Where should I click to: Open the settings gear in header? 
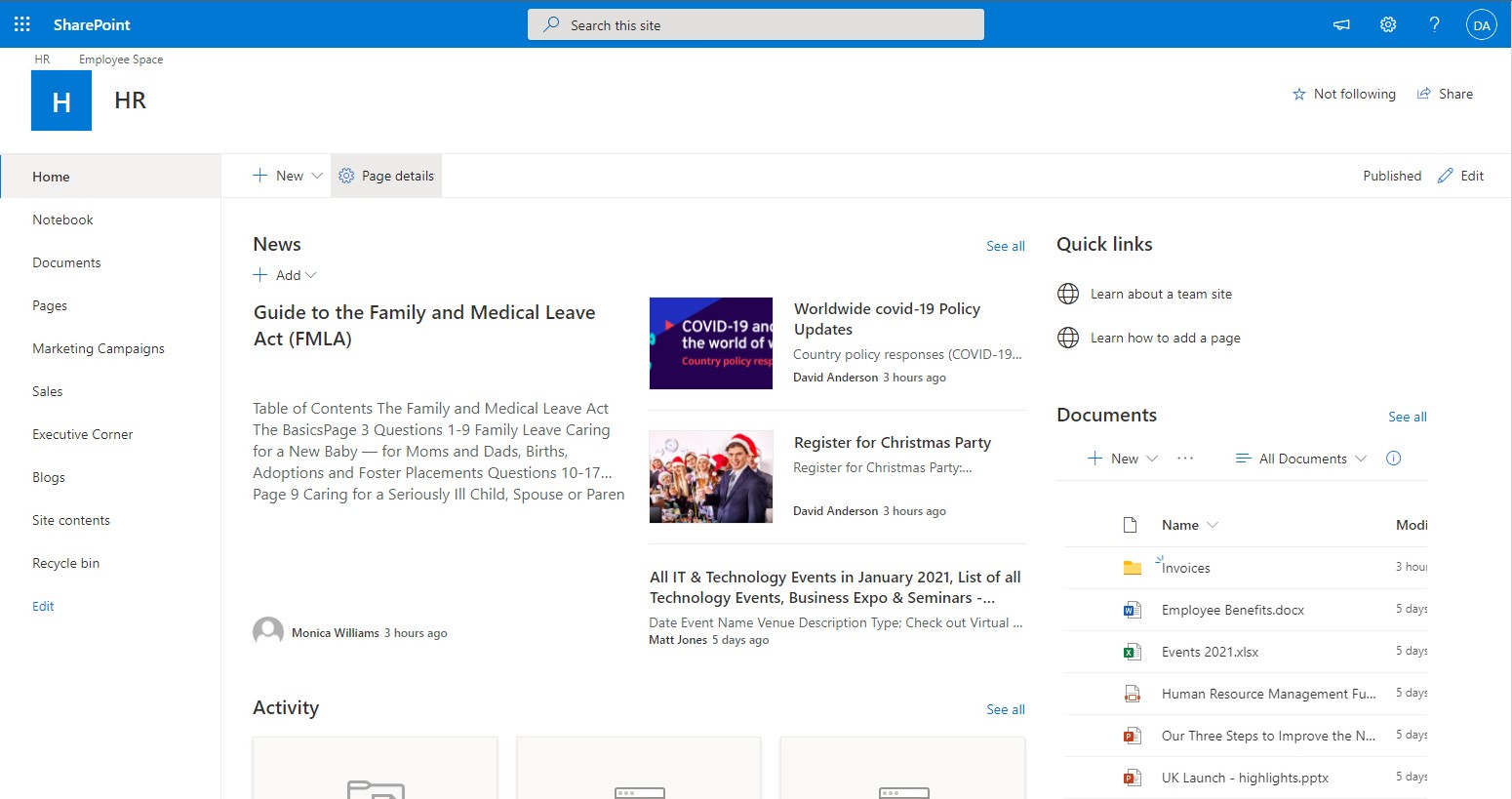(x=1388, y=24)
